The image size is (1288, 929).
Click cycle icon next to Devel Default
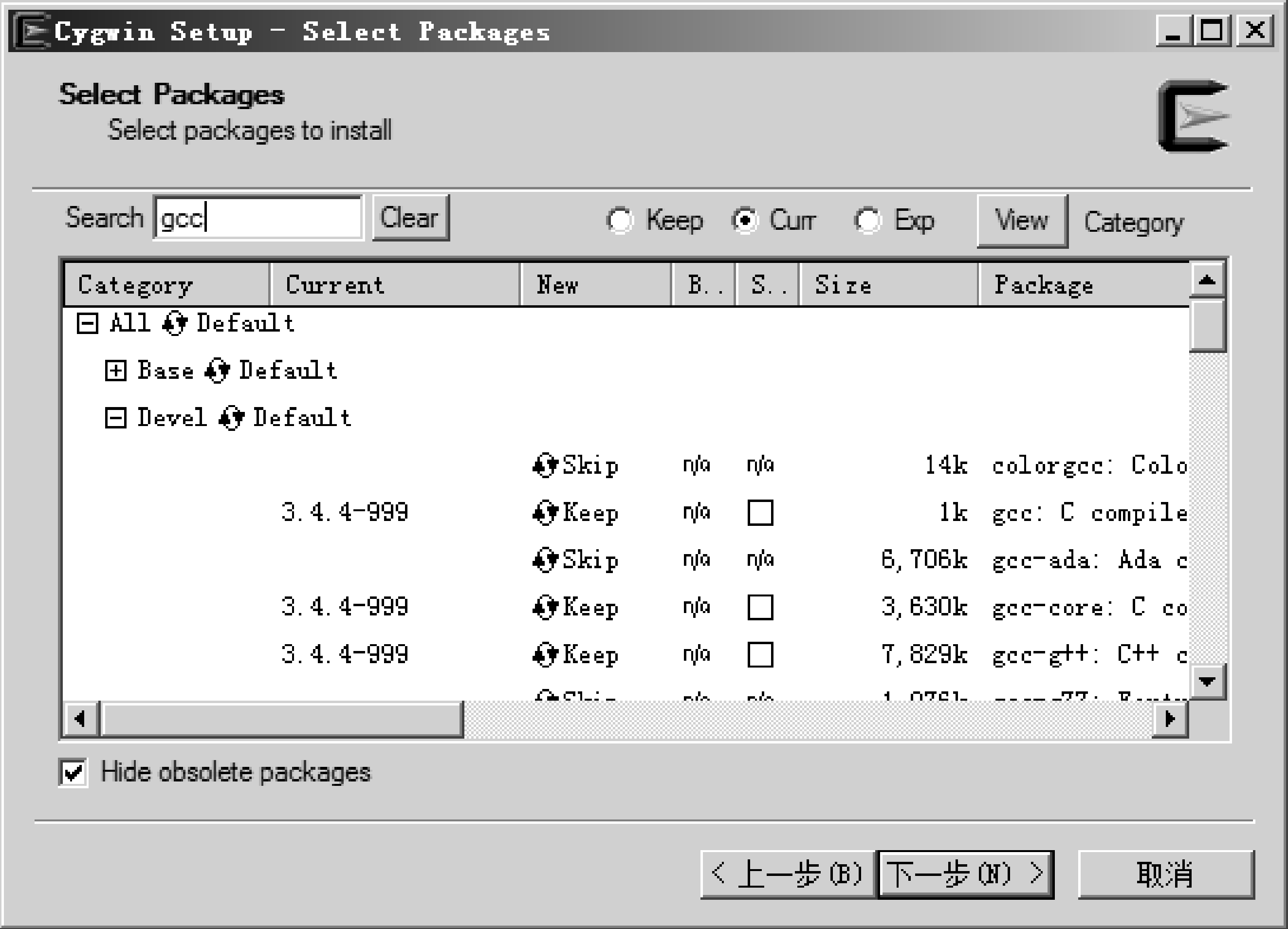[x=231, y=418]
